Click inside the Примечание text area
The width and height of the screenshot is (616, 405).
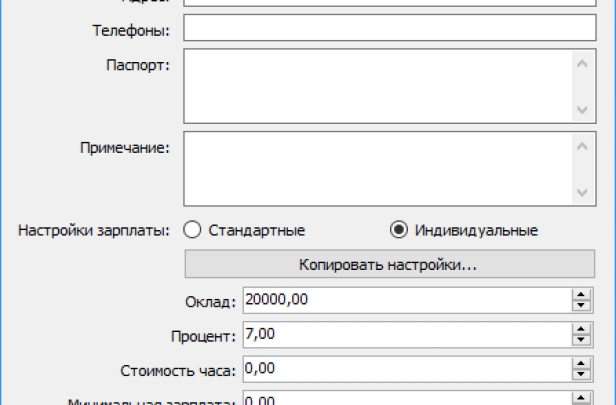[376, 169]
